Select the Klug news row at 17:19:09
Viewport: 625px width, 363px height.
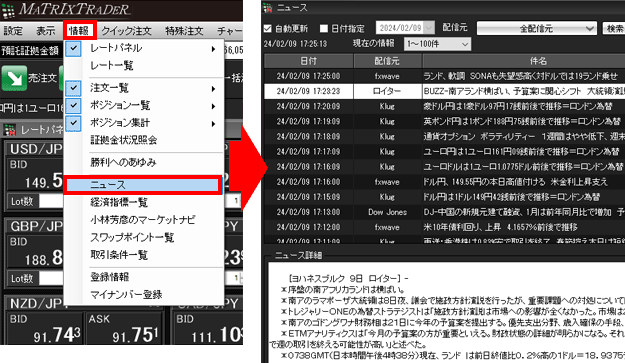(444, 122)
